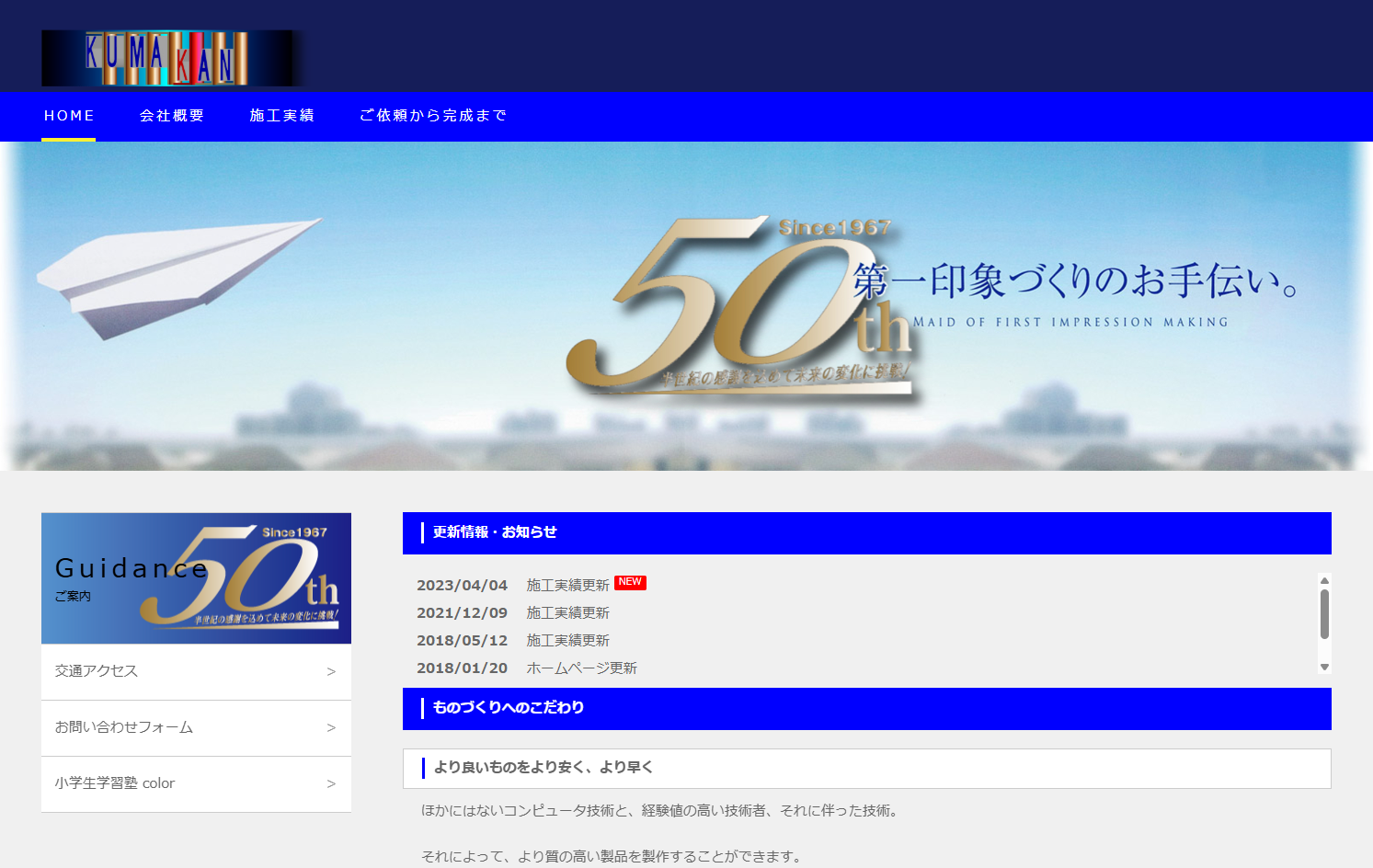Click the Guidance ご案内 sidebar banner

pos(196,578)
